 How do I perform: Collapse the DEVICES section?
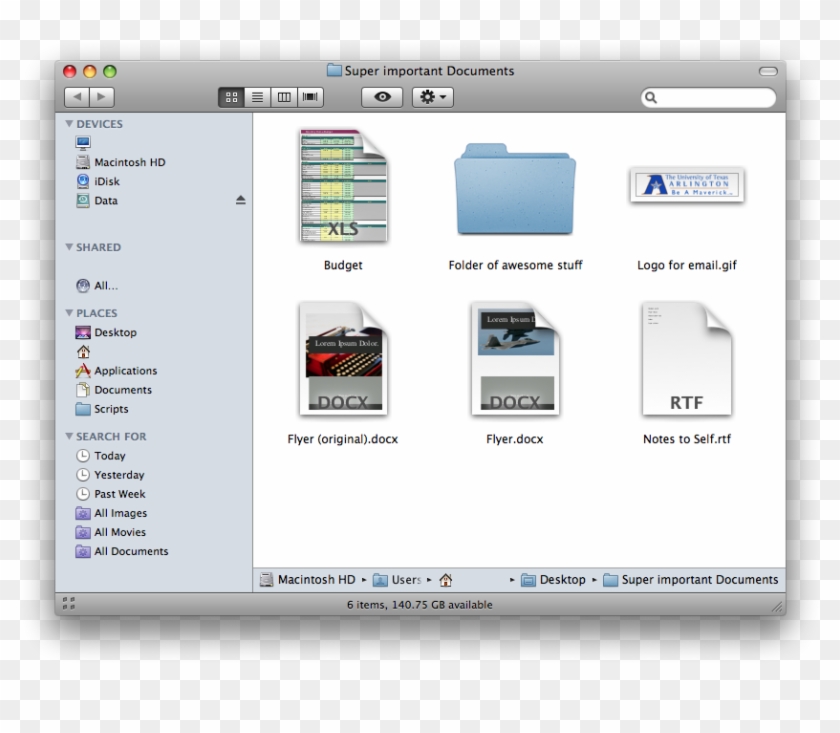(x=69, y=123)
